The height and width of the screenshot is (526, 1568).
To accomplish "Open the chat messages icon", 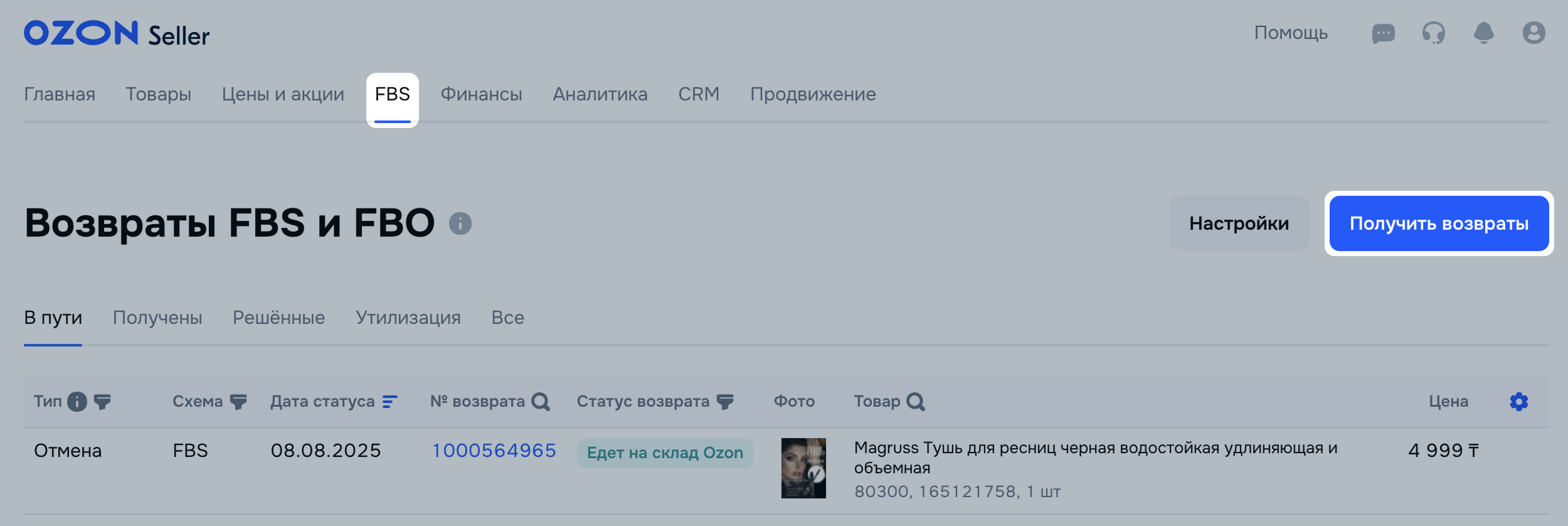I will point(1383,33).
